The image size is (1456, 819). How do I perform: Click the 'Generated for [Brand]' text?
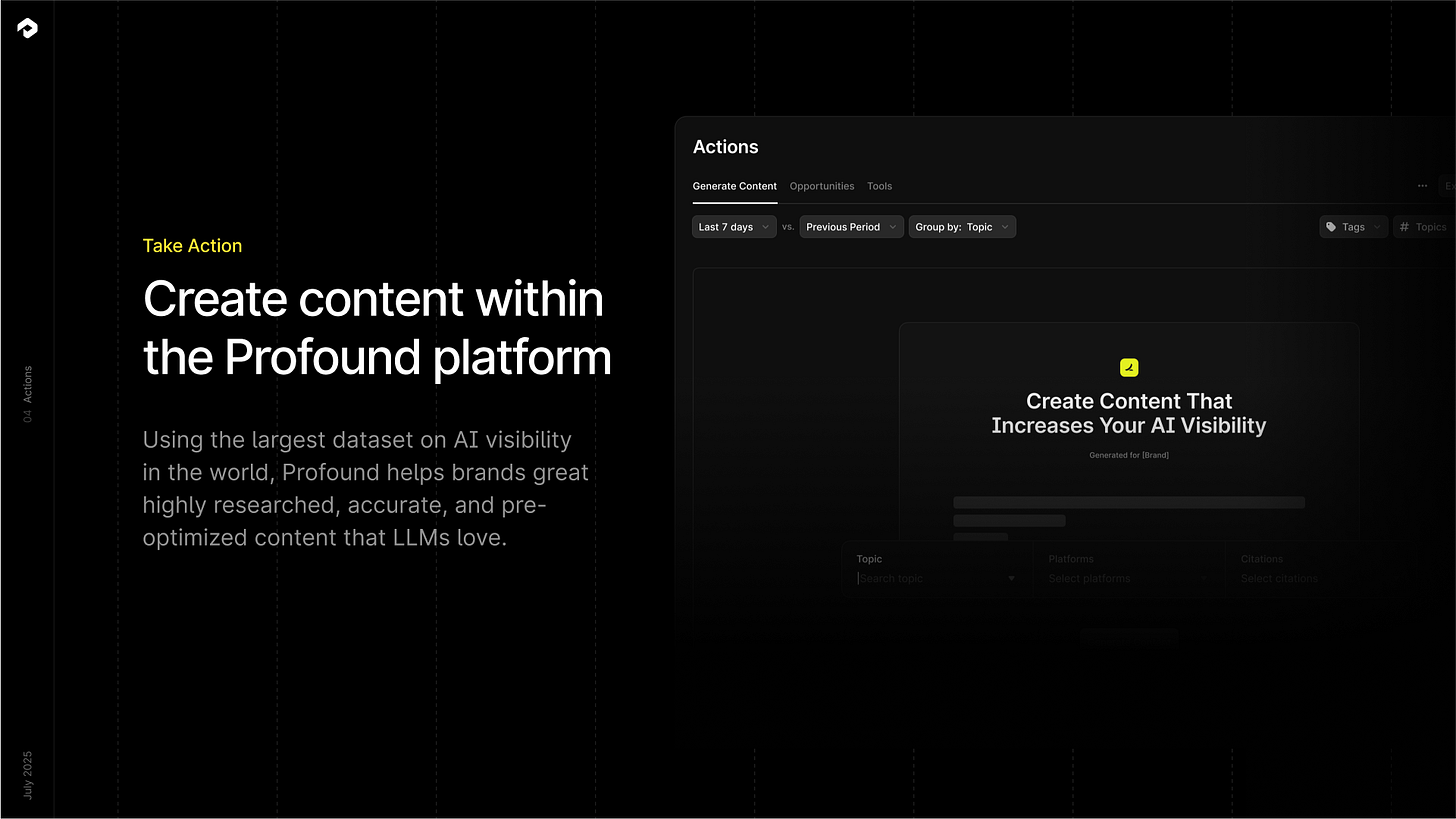pyautogui.click(x=1129, y=455)
